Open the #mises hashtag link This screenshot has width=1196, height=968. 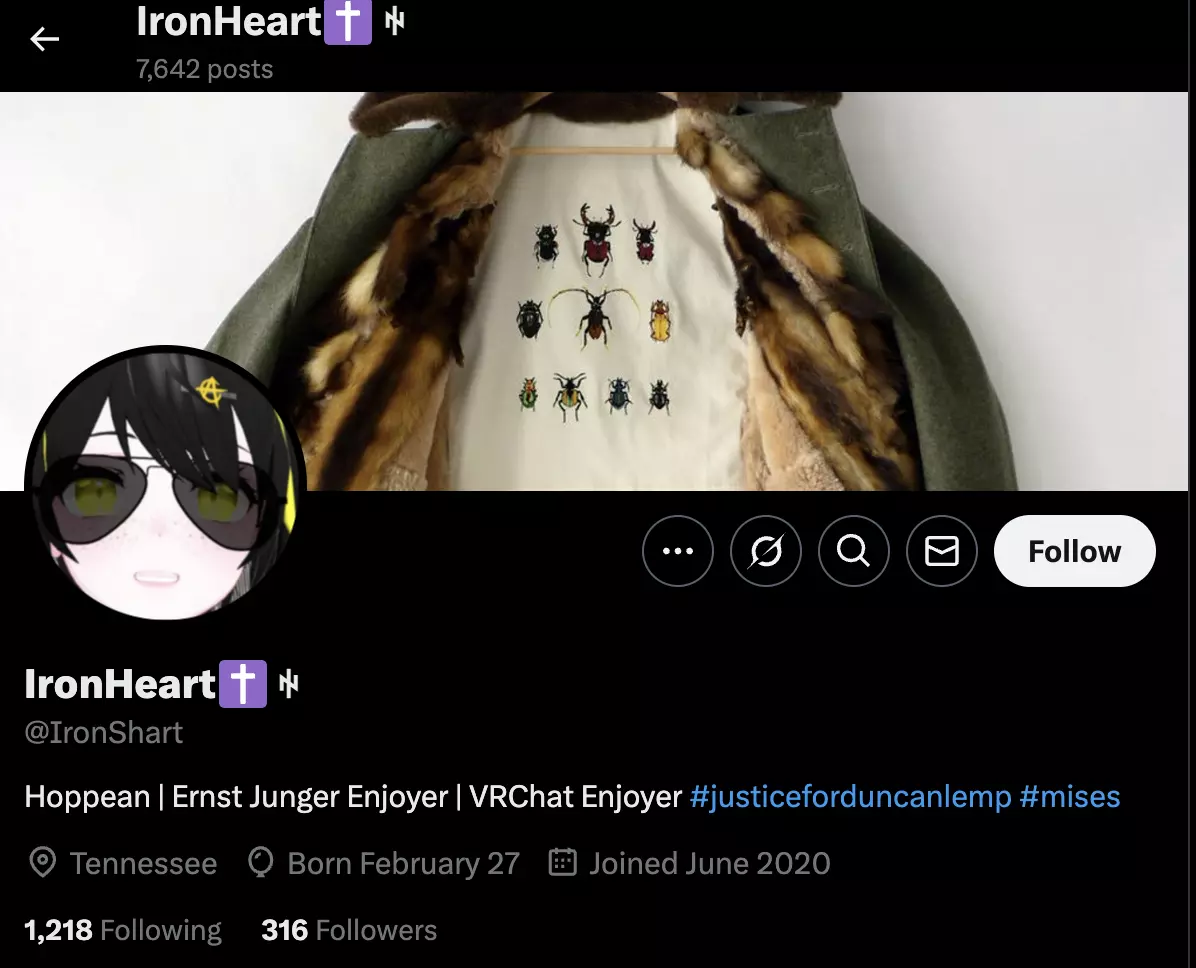pos(1069,797)
